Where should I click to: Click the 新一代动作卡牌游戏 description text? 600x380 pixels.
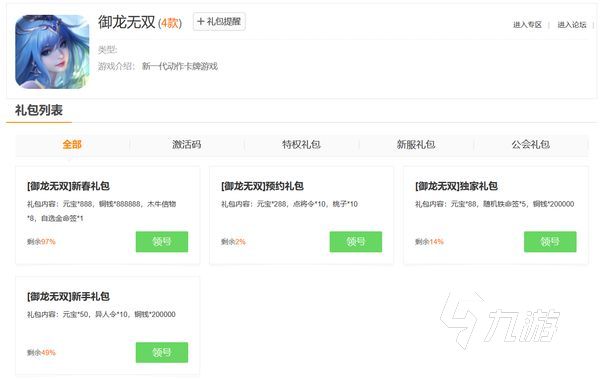tap(180, 66)
